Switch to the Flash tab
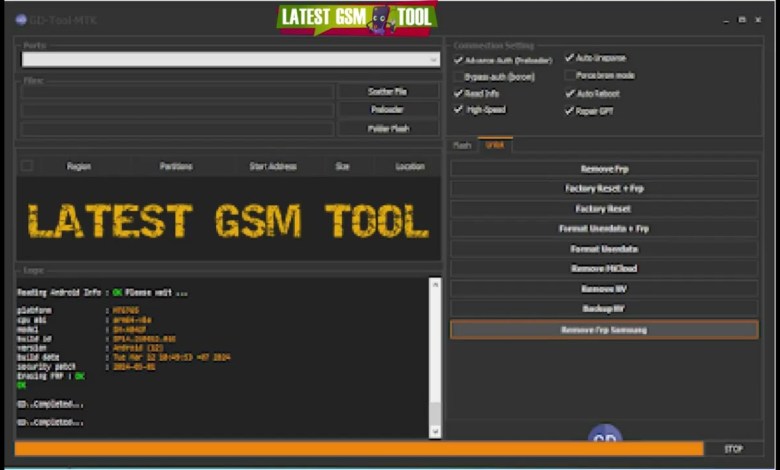 [x=462, y=146]
